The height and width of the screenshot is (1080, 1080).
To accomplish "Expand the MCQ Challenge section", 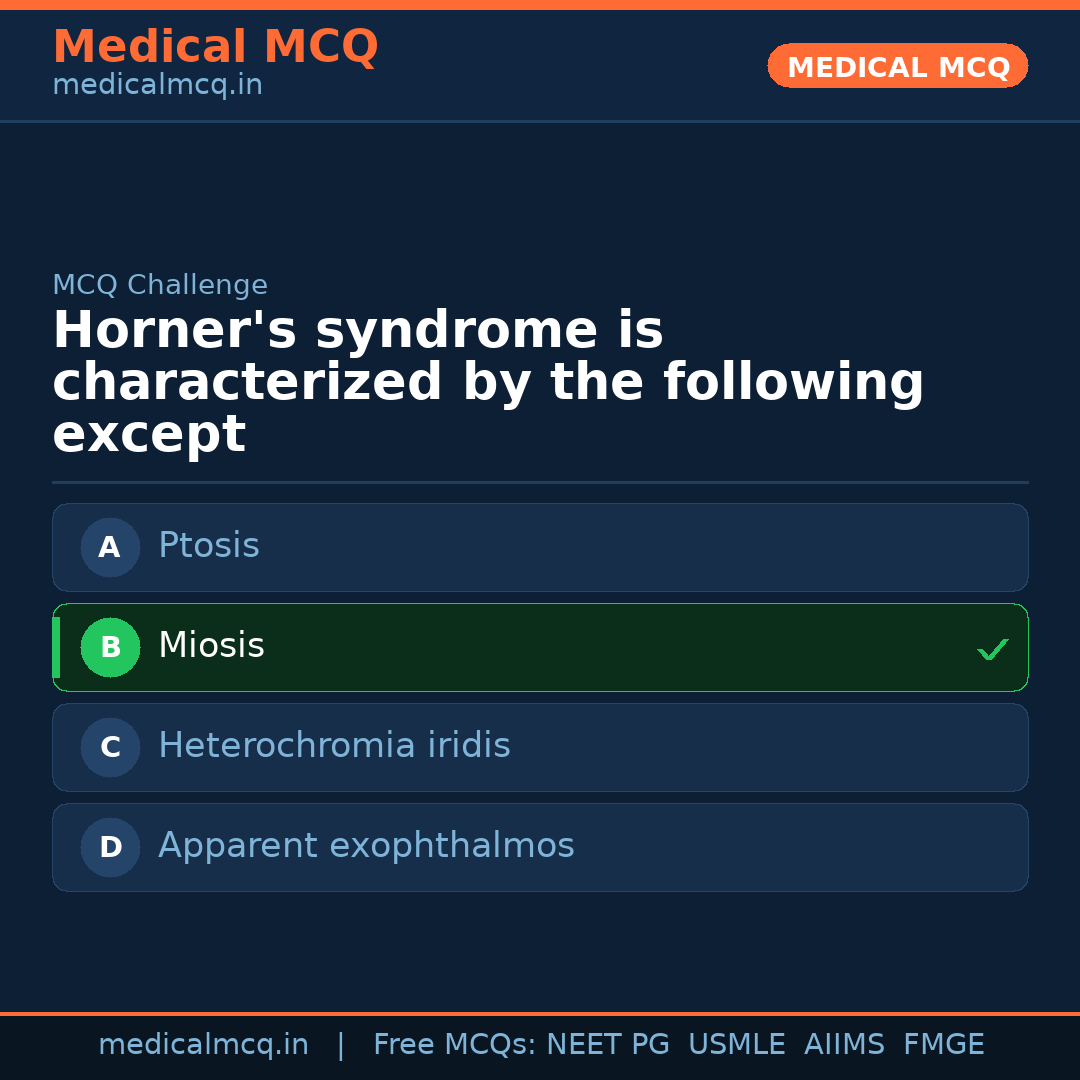I will 160,284.
